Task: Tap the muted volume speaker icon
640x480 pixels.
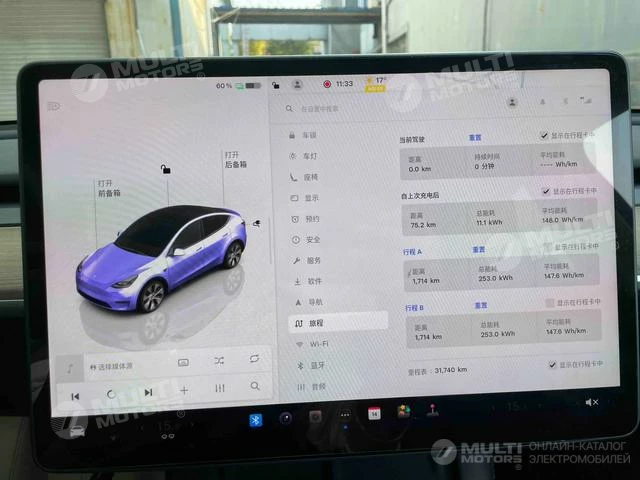Action: (x=591, y=401)
